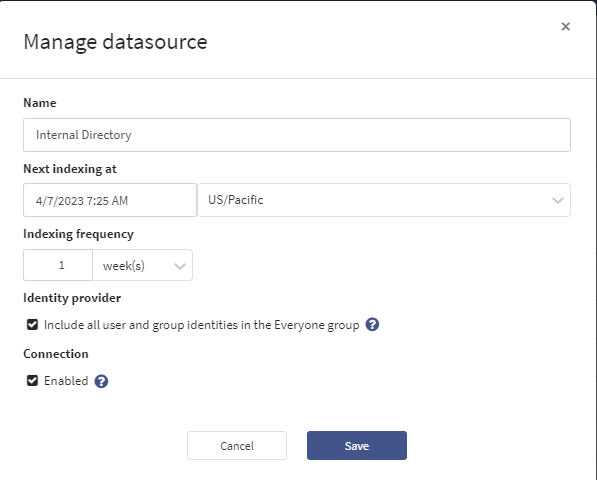Uncheck the Enabled connection checkbox
Image resolution: width=597 pixels, height=480 pixels.
tap(32, 381)
